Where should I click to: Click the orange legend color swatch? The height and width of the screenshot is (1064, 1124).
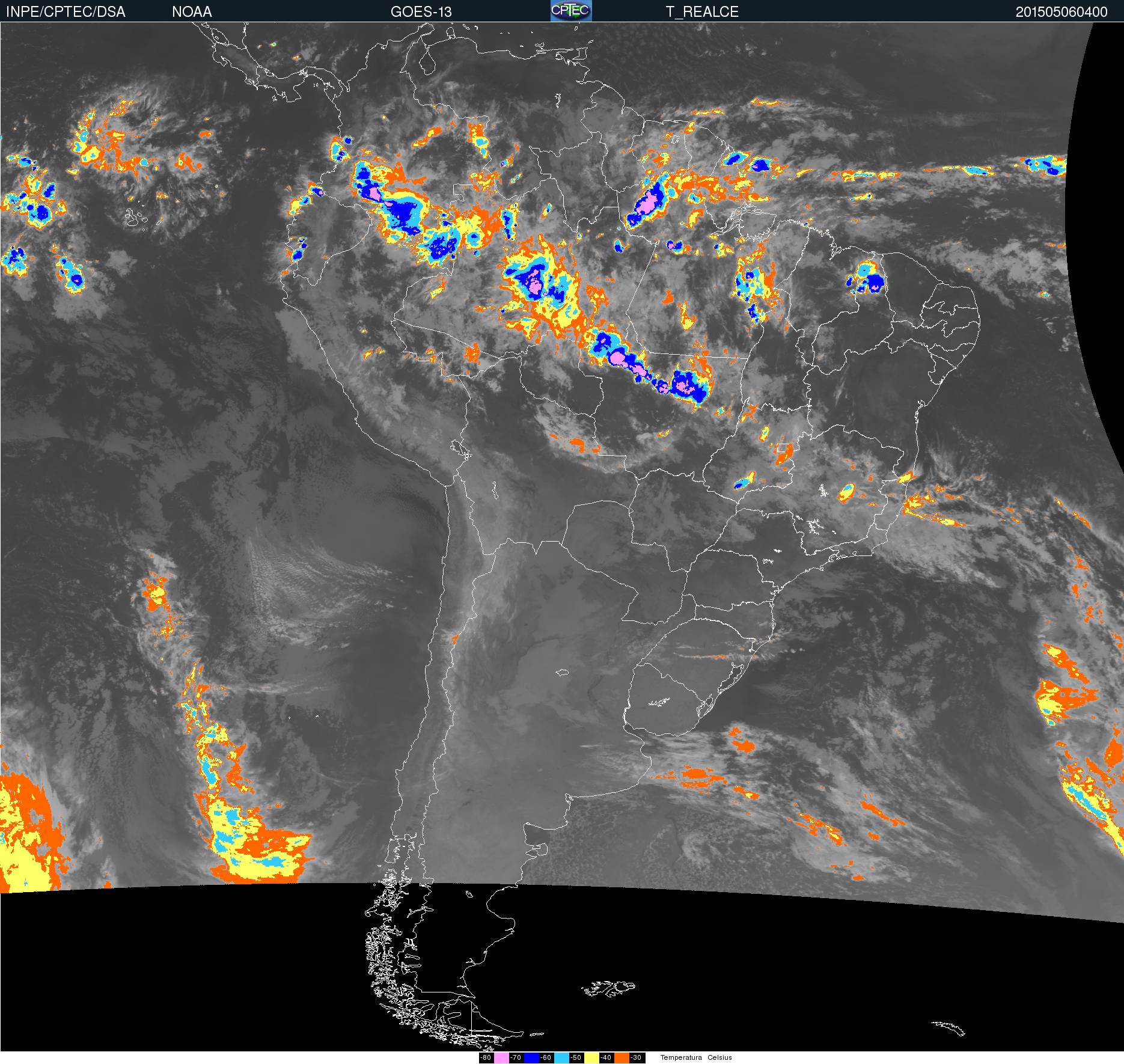[622, 1057]
